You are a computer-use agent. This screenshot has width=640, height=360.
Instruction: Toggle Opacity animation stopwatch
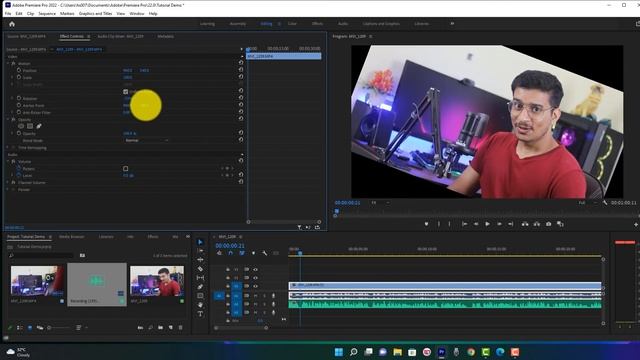[x=19, y=133]
